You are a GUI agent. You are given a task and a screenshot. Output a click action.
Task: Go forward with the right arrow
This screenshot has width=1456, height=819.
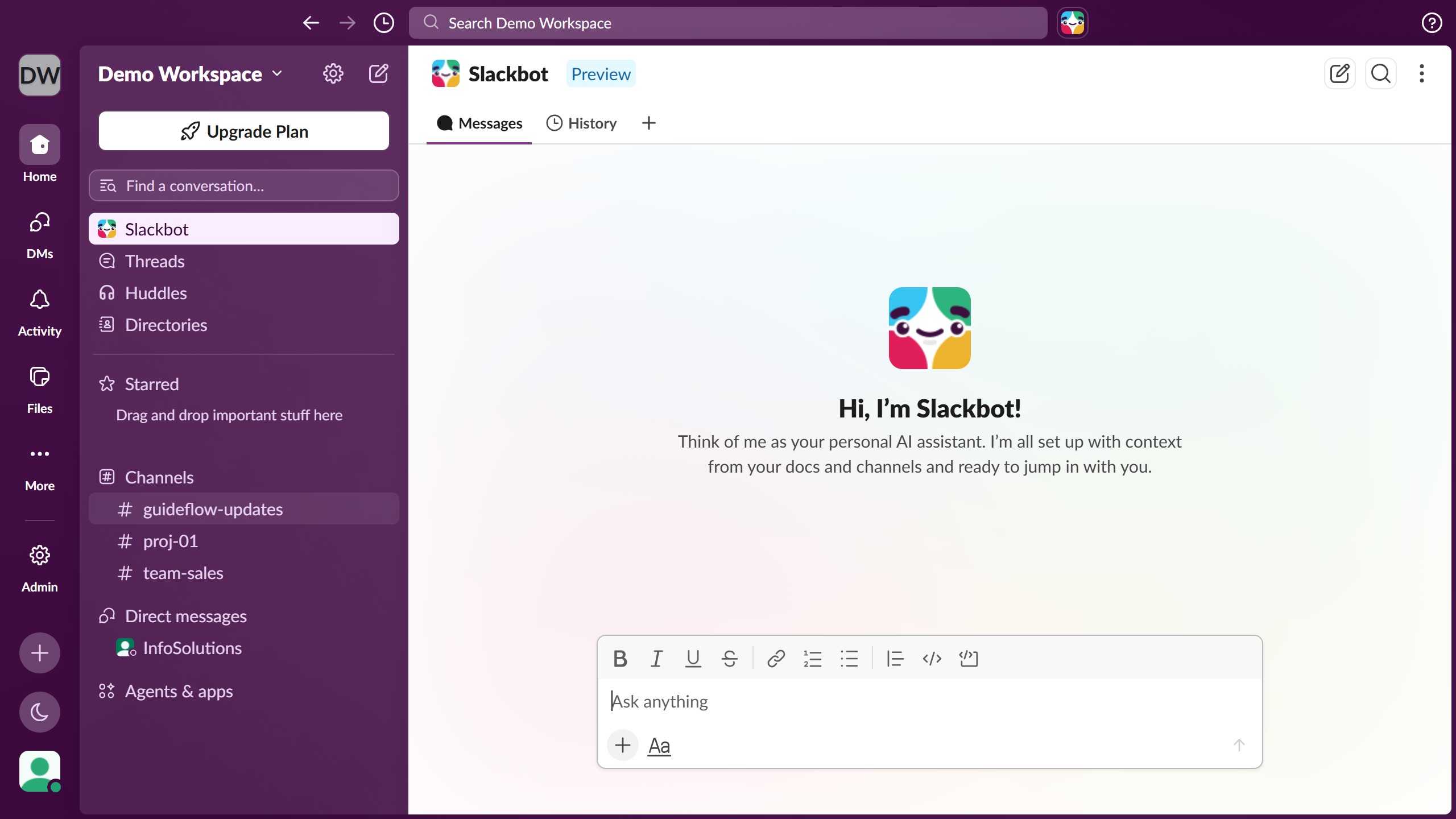click(x=347, y=23)
